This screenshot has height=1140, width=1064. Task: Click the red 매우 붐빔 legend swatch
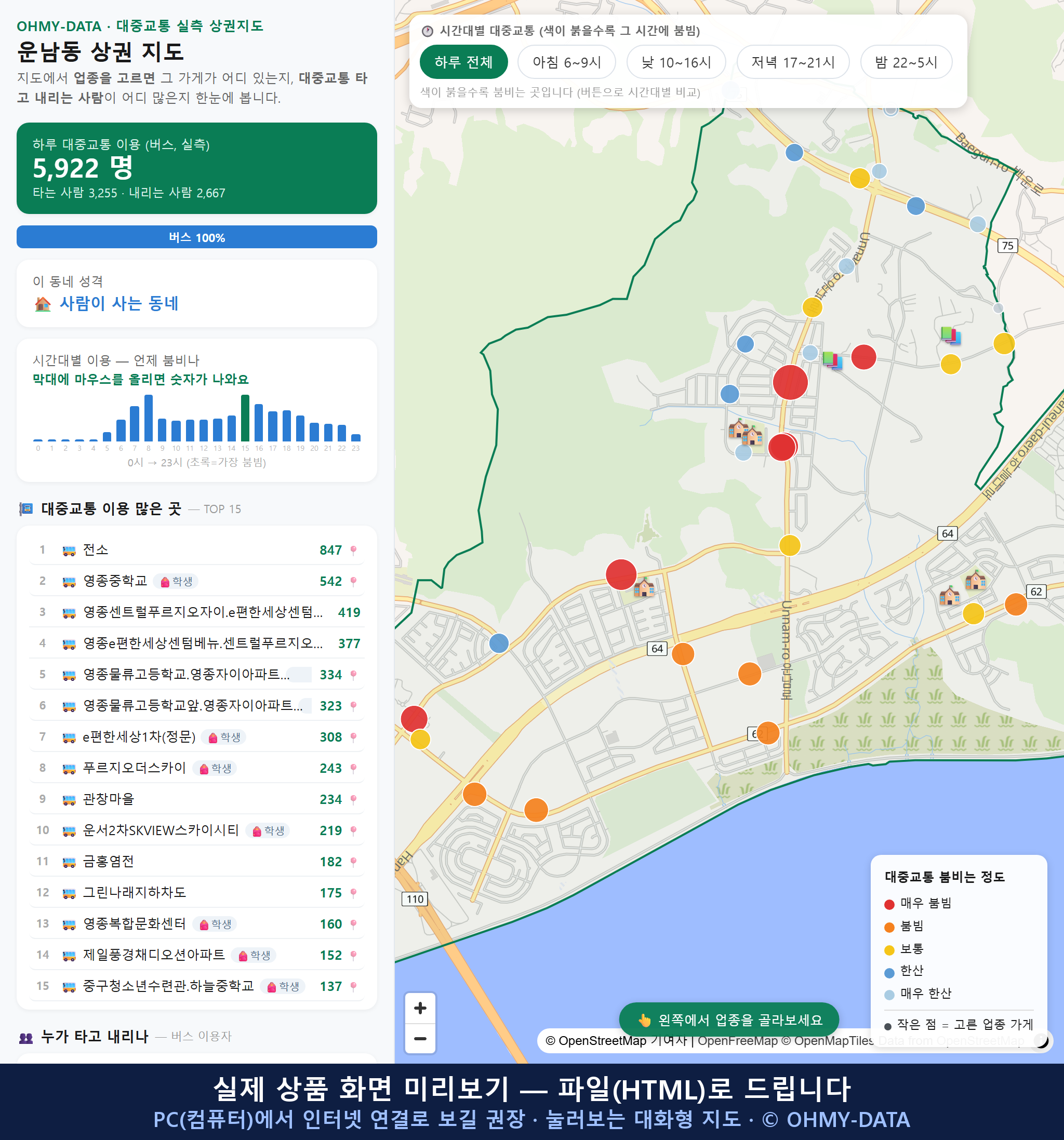889,904
